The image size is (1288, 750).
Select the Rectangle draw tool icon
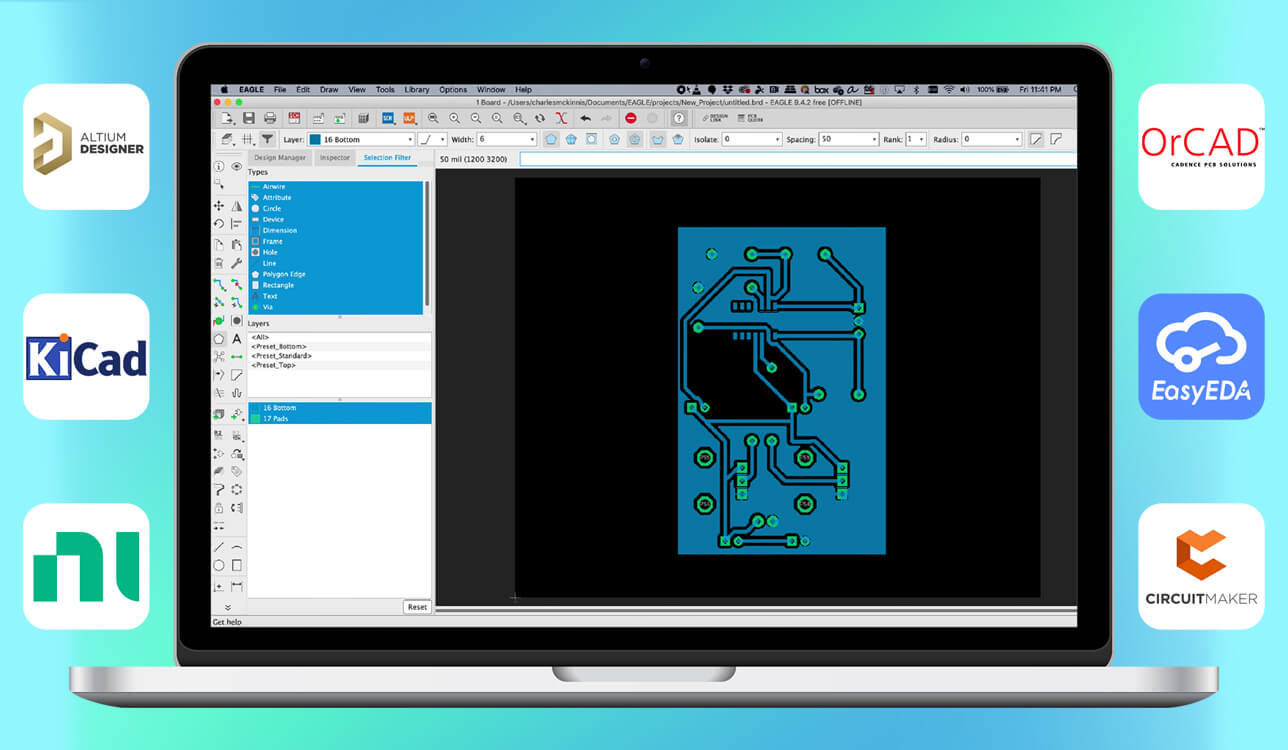pos(237,565)
